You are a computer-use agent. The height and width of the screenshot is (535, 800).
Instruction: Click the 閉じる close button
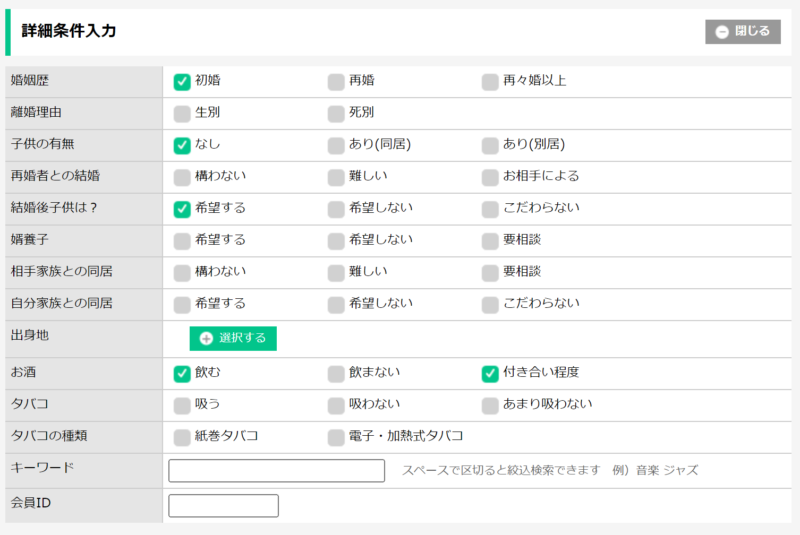(742, 32)
